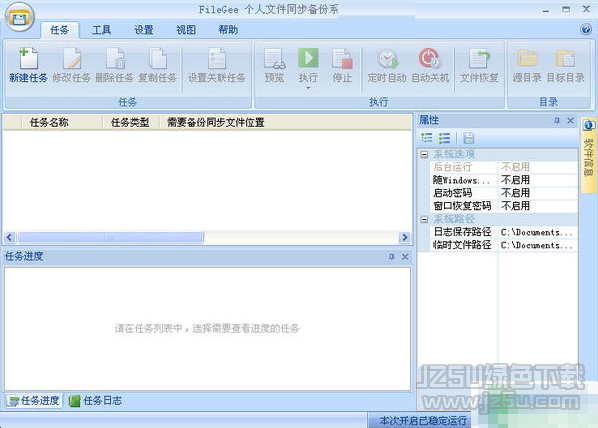Viewport: 598px width, 428px height.
Task: Open the dropdown arrow under 执行
Action: click(x=308, y=88)
